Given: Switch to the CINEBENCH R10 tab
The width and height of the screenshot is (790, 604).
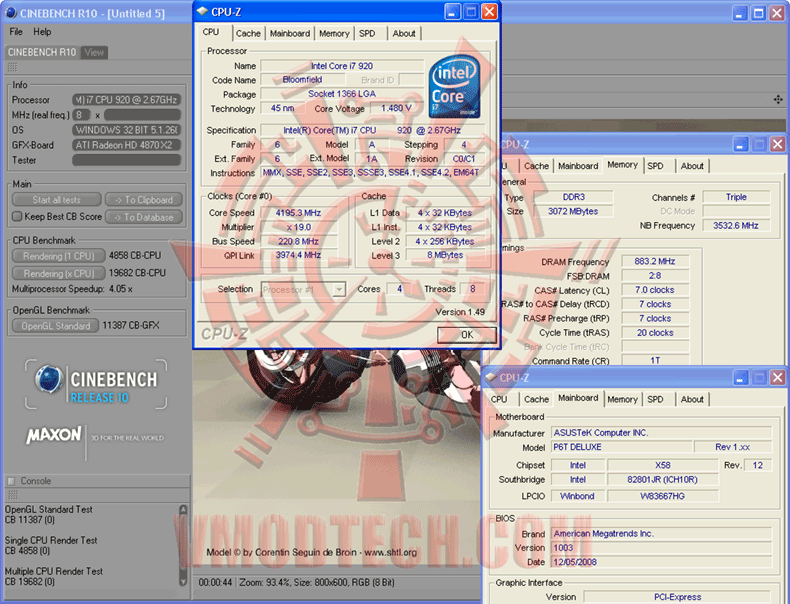Looking at the screenshot, I should [x=42, y=52].
